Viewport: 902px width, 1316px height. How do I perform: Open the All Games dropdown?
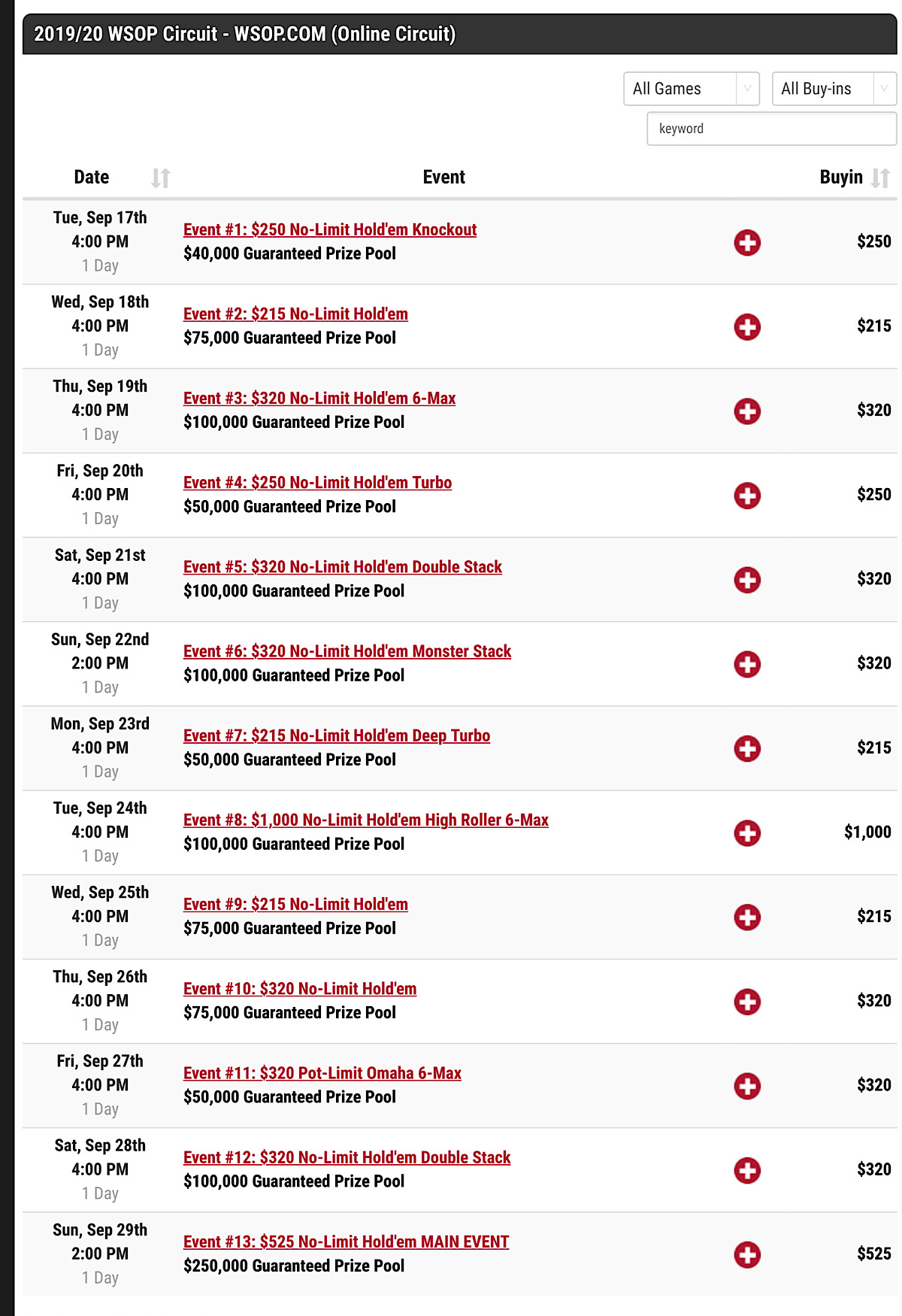(x=692, y=89)
